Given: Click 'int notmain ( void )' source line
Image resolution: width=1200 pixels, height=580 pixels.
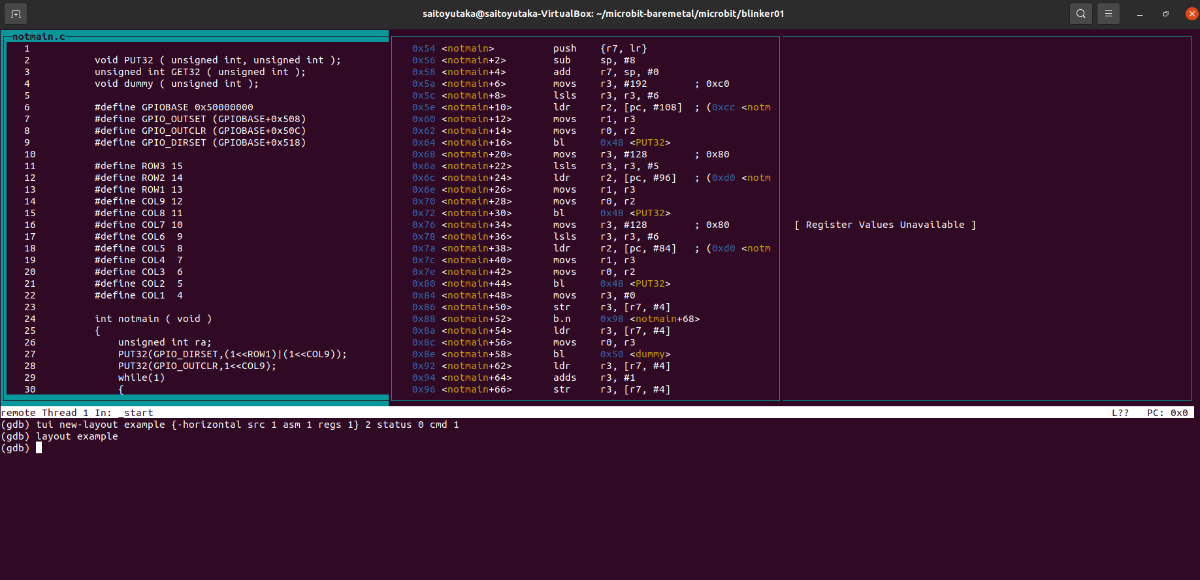Looking at the screenshot, I should tap(153, 319).
